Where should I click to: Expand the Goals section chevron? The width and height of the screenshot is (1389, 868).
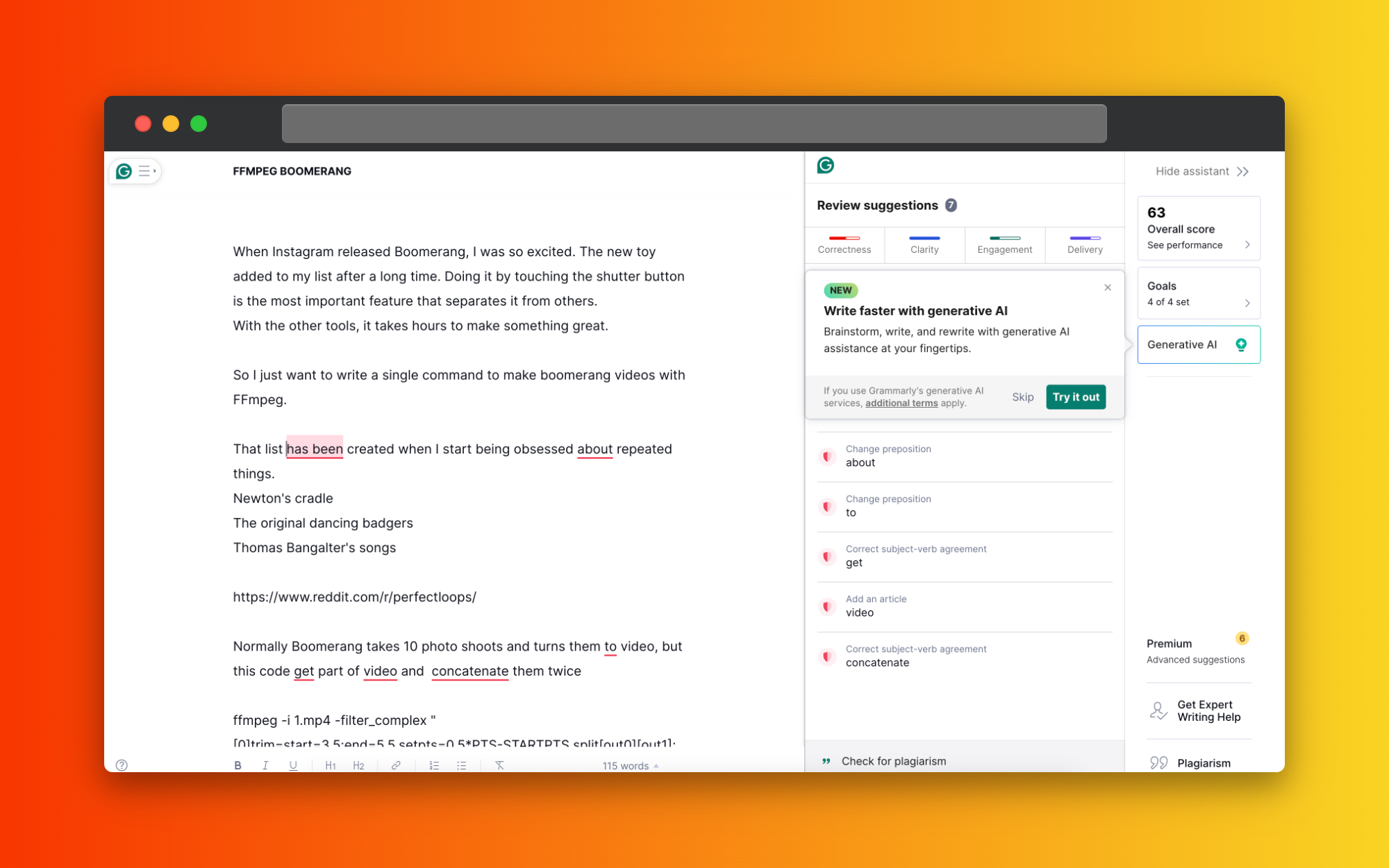point(1247,302)
